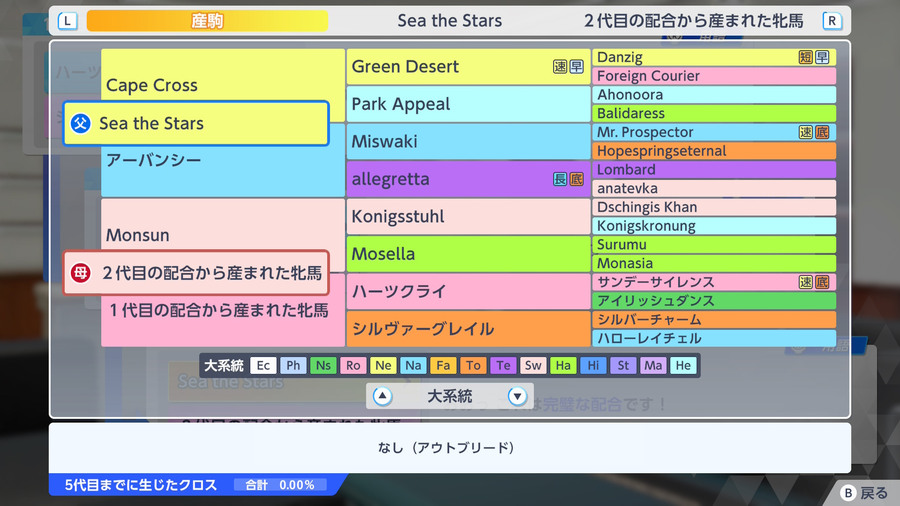Click the L shoulder button icon
The width and height of the screenshot is (900, 506).
click(x=68, y=21)
